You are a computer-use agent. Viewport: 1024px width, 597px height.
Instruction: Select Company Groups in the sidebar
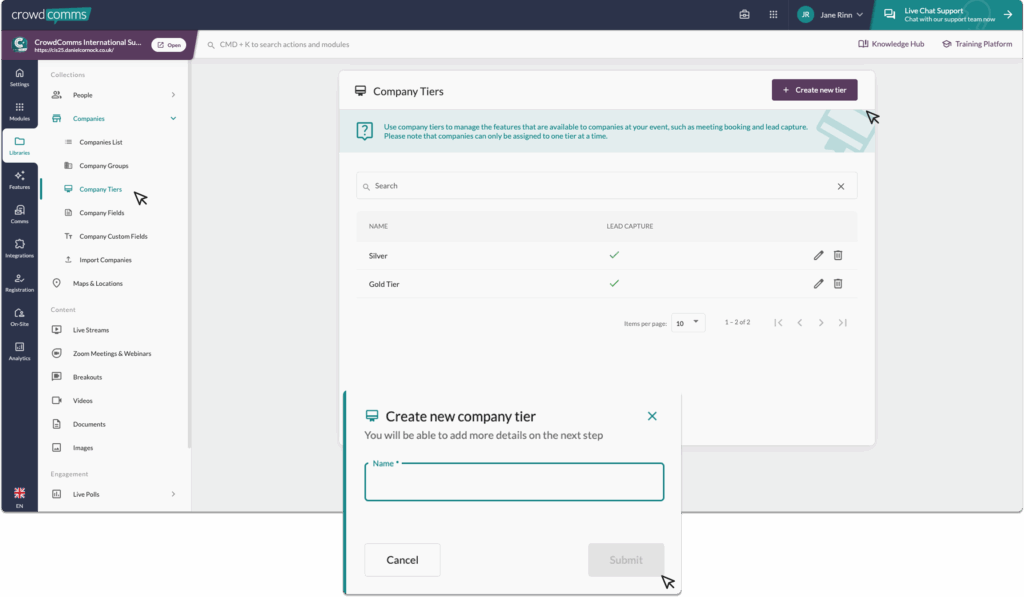pyautogui.click(x=104, y=166)
